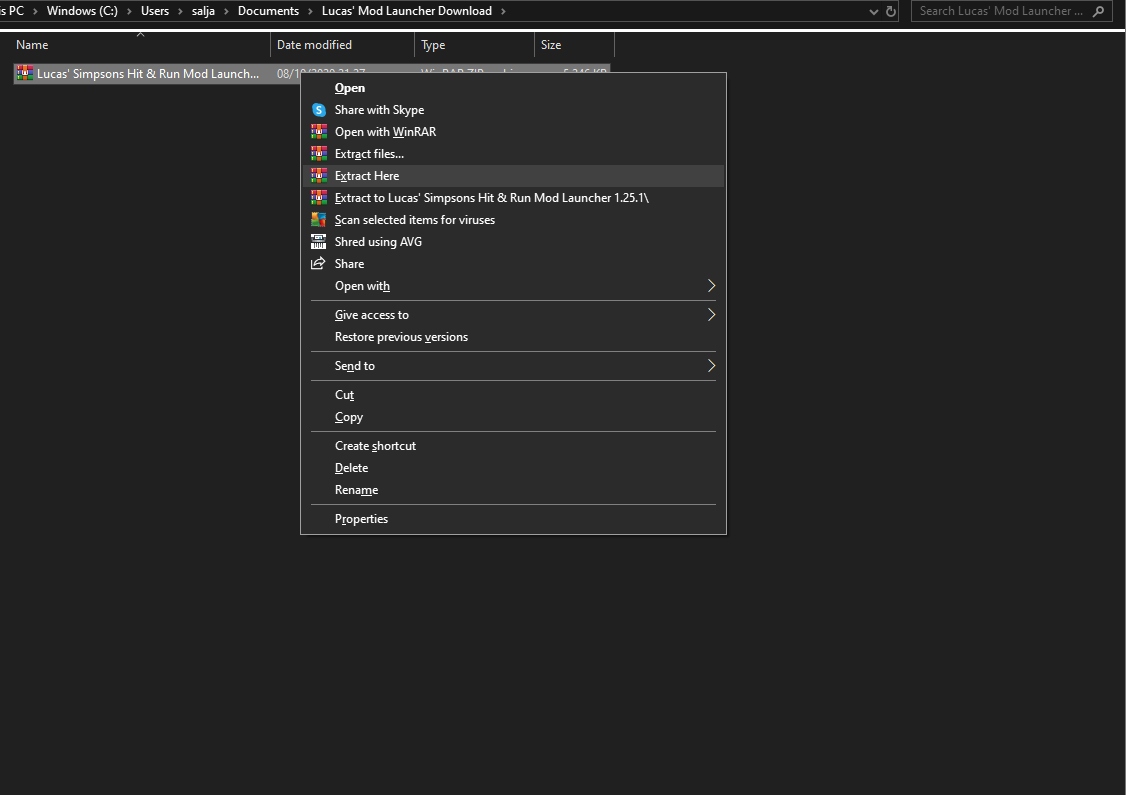This screenshot has width=1126, height=795.
Task: Select Copy from the context menu
Action: (x=513, y=417)
